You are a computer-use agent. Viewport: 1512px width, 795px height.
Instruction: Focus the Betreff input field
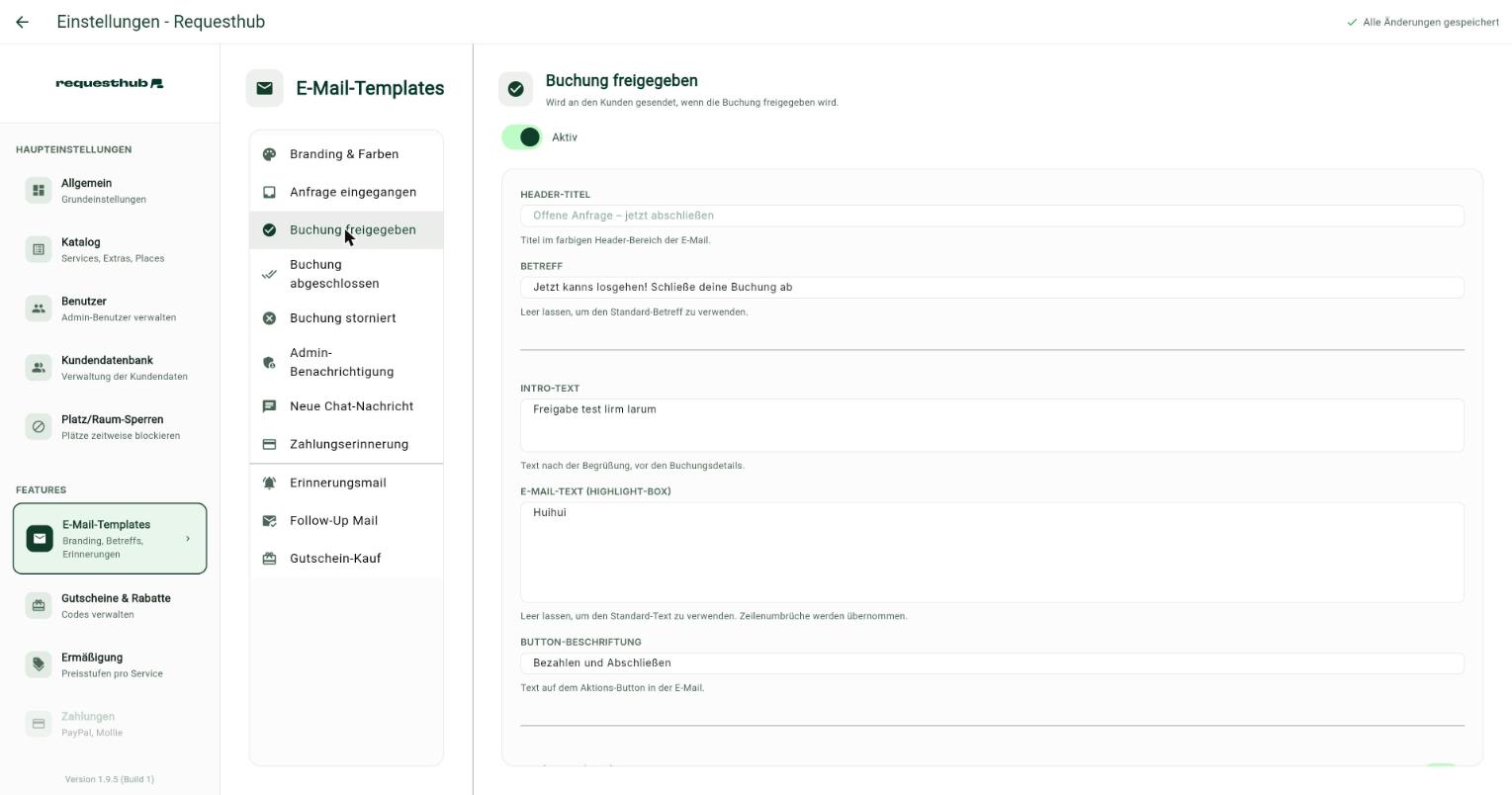pyautogui.click(x=992, y=288)
